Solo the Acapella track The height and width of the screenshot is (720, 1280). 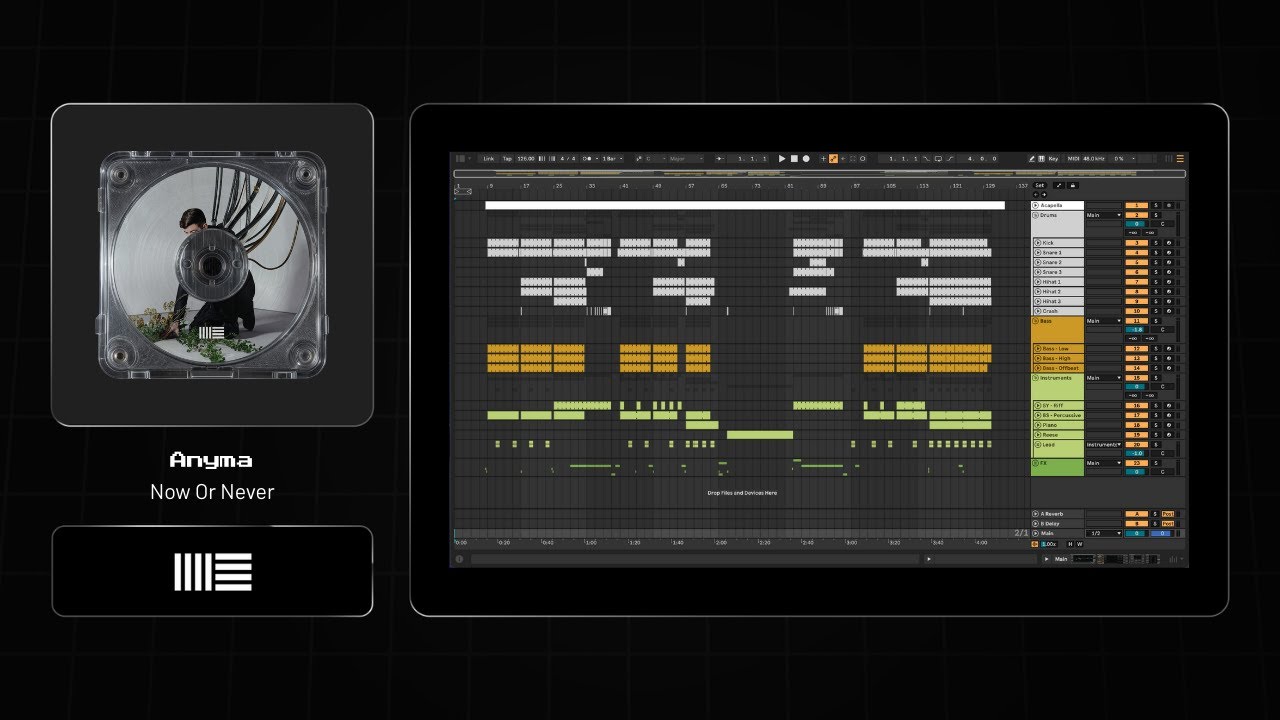pyautogui.click(x=1156, y=205)
